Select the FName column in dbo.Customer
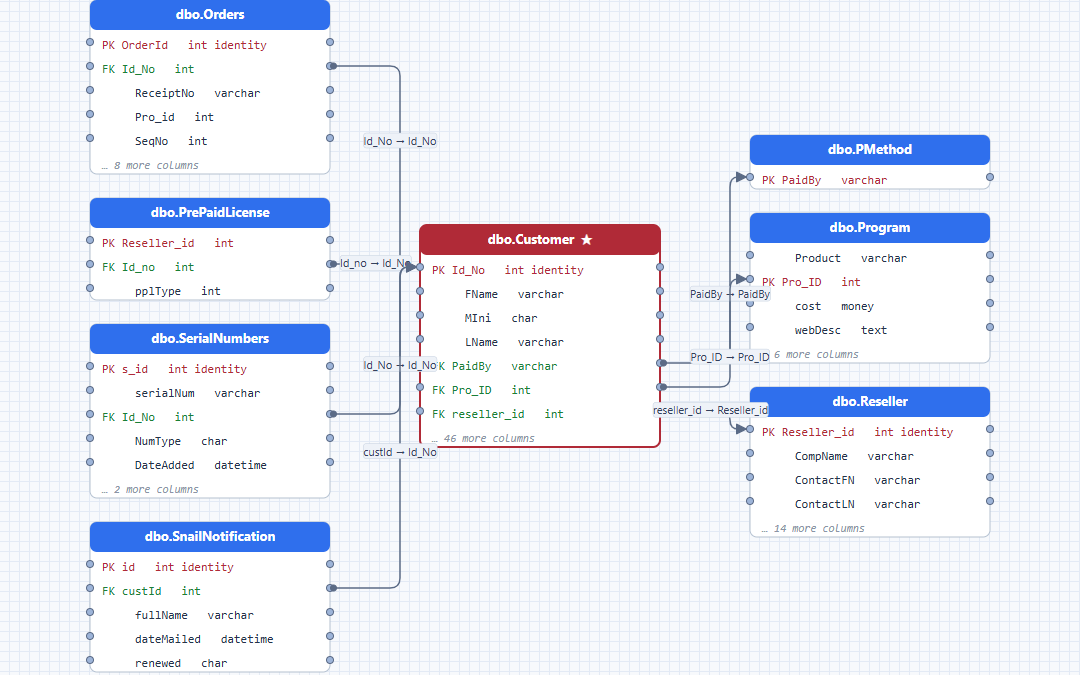 (540, 294)
